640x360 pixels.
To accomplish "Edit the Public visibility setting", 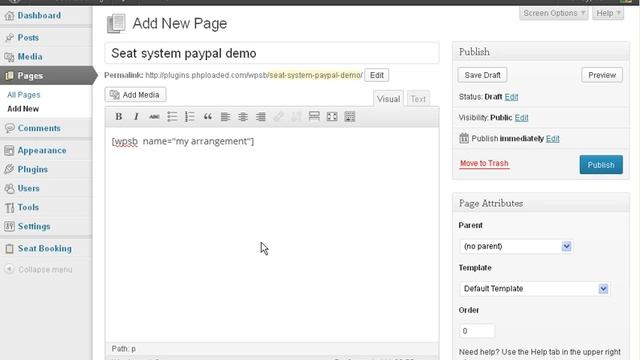I will pos(521,118).
